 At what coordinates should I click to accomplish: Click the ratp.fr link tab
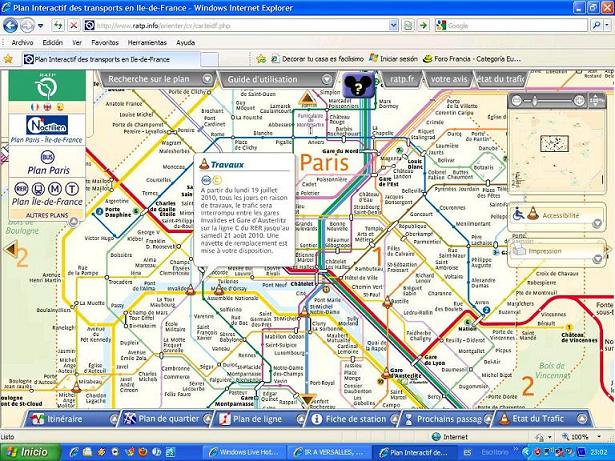tap(402, 79)
